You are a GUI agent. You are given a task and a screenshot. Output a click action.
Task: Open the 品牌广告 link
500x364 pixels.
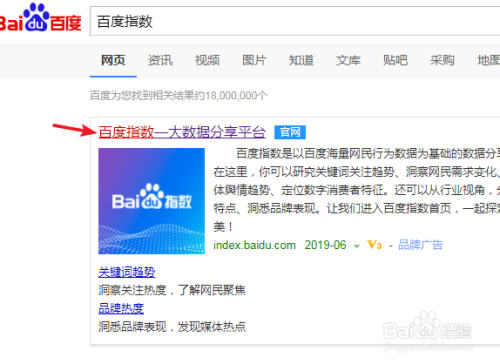click(x=421, y=245)
